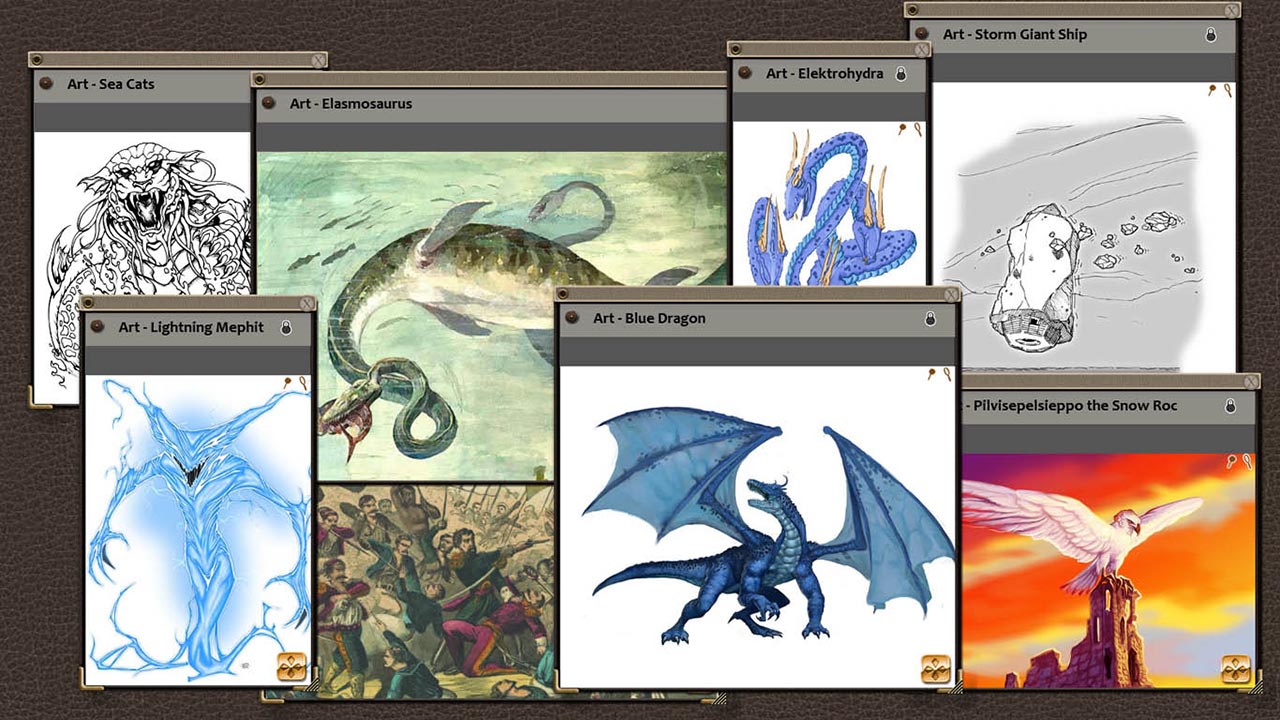Open the radial menu icon on Sea Cats title bar

[46, 84]
